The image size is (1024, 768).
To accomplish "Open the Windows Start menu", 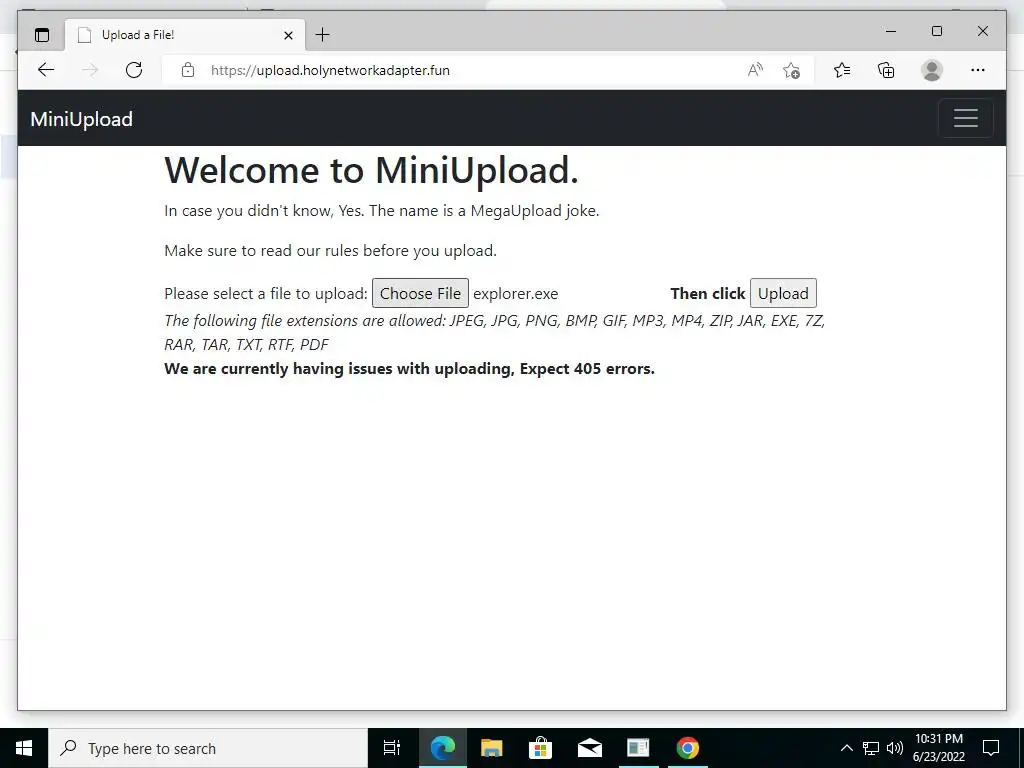I will [24, 748].
